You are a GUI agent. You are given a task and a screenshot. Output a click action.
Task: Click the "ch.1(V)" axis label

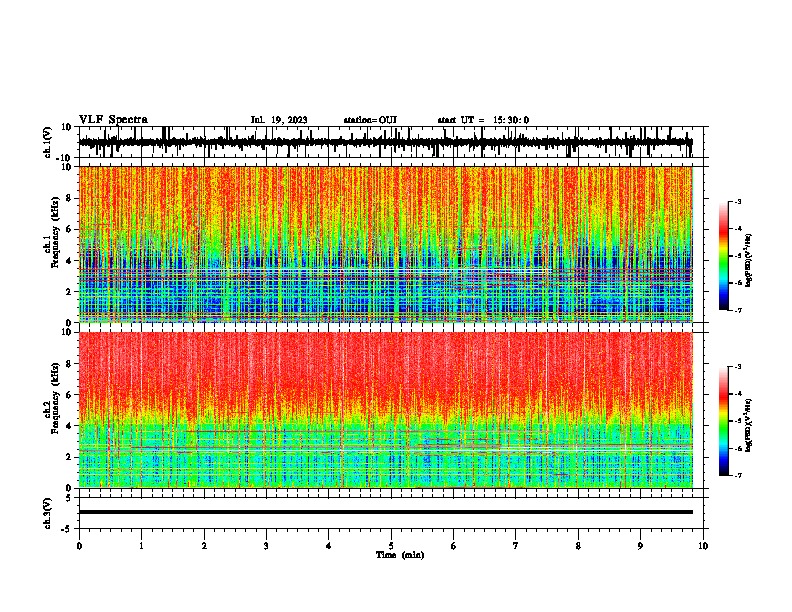[48, 142]
